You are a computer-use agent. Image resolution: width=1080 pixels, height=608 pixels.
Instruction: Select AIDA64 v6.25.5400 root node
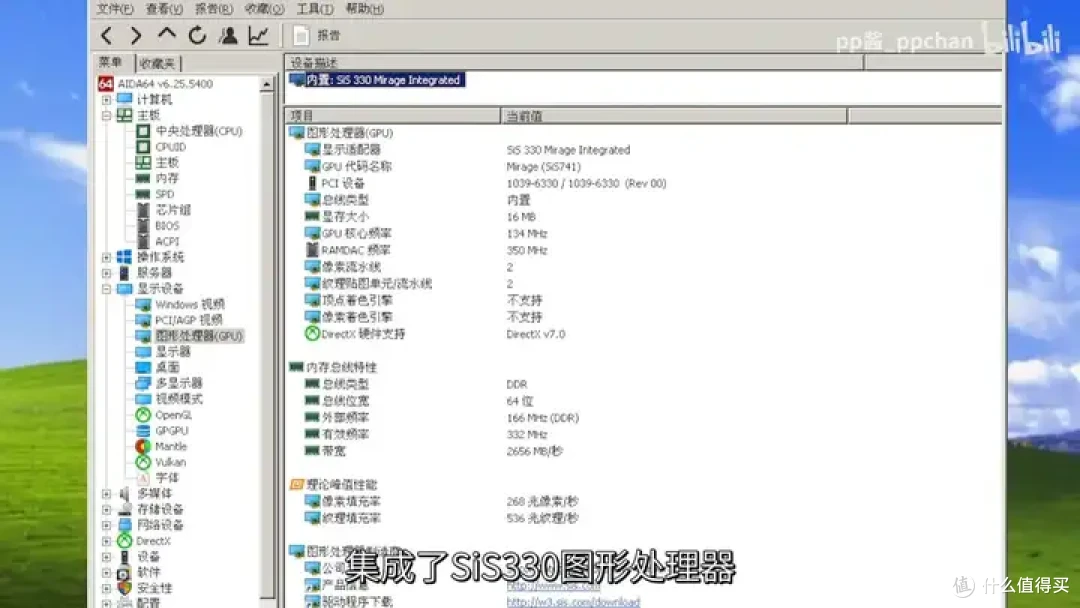165,83
